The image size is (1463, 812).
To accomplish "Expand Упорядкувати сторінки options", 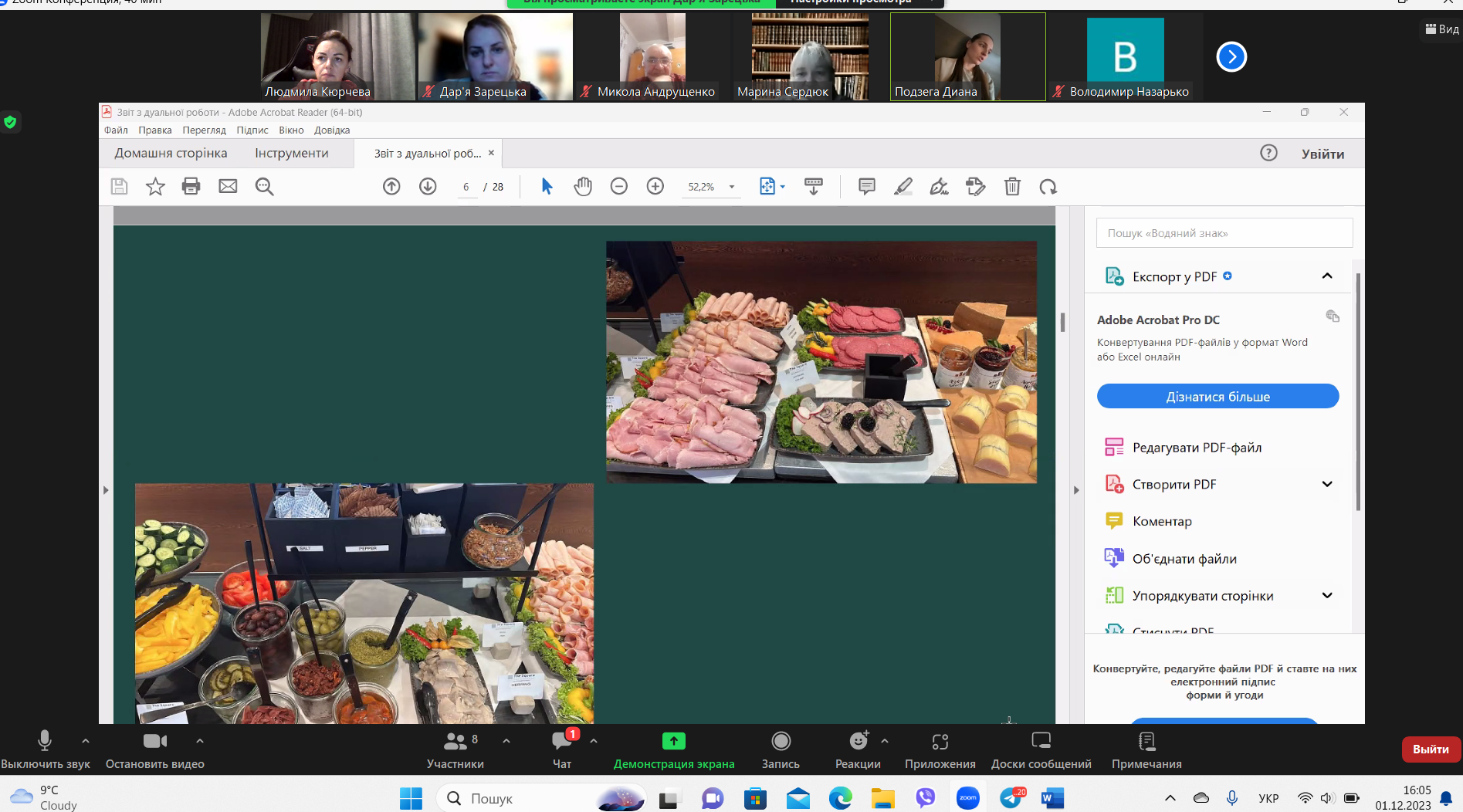I will pyautogui.click(x=1327, y=595).
